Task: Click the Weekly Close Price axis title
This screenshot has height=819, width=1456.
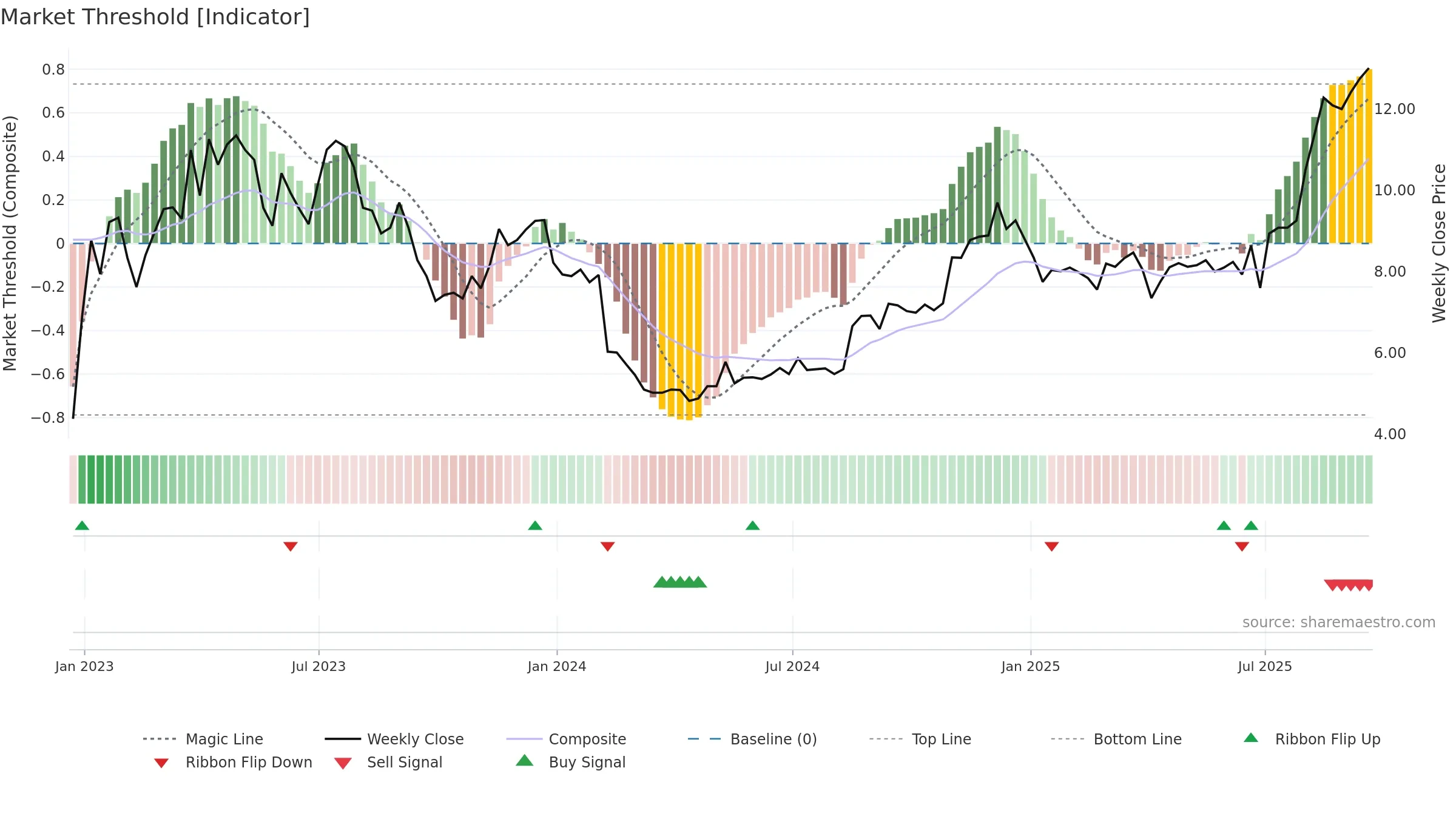Action: click(x=1439, y=243)
